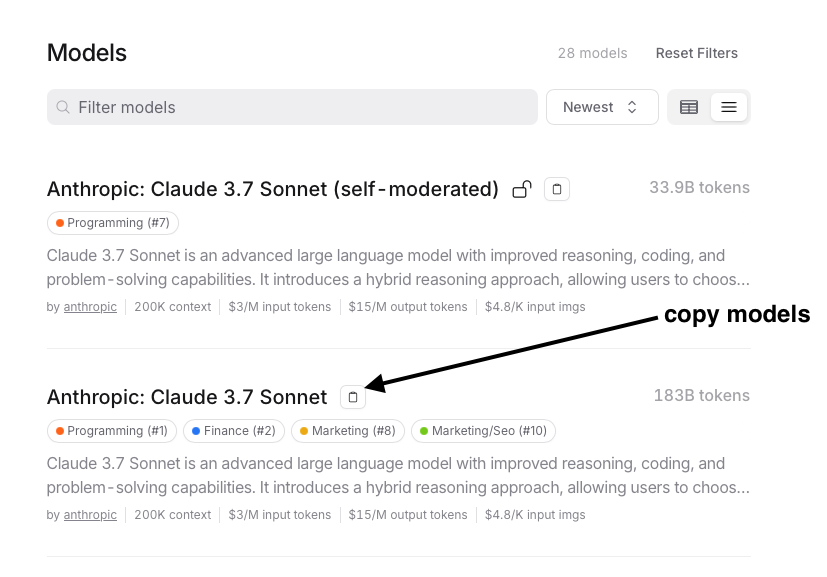Click the unlocked padlock icon by self-moderated title

tap(522, 189)
